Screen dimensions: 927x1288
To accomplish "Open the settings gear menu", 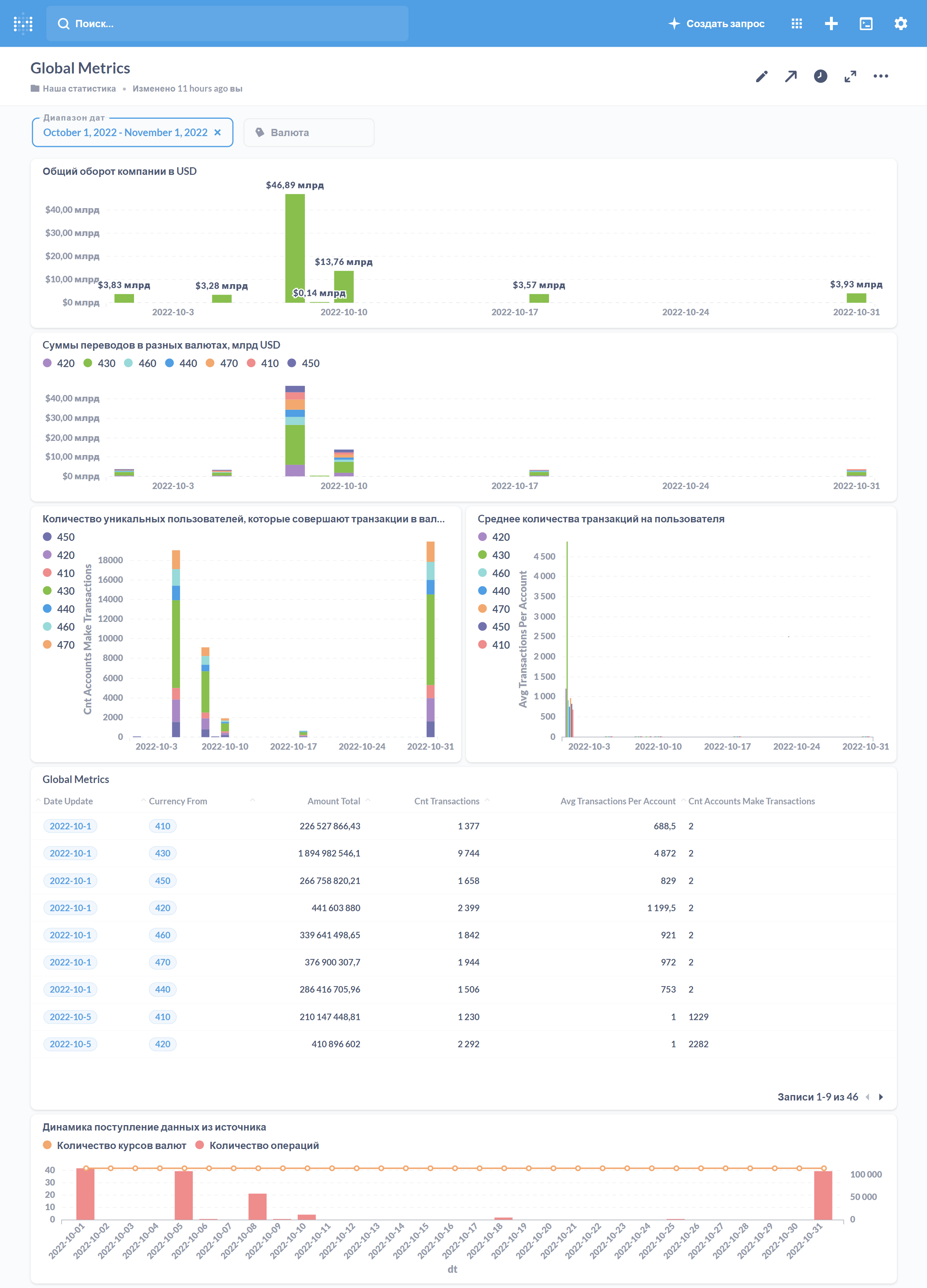I will [x=900, y=23].
